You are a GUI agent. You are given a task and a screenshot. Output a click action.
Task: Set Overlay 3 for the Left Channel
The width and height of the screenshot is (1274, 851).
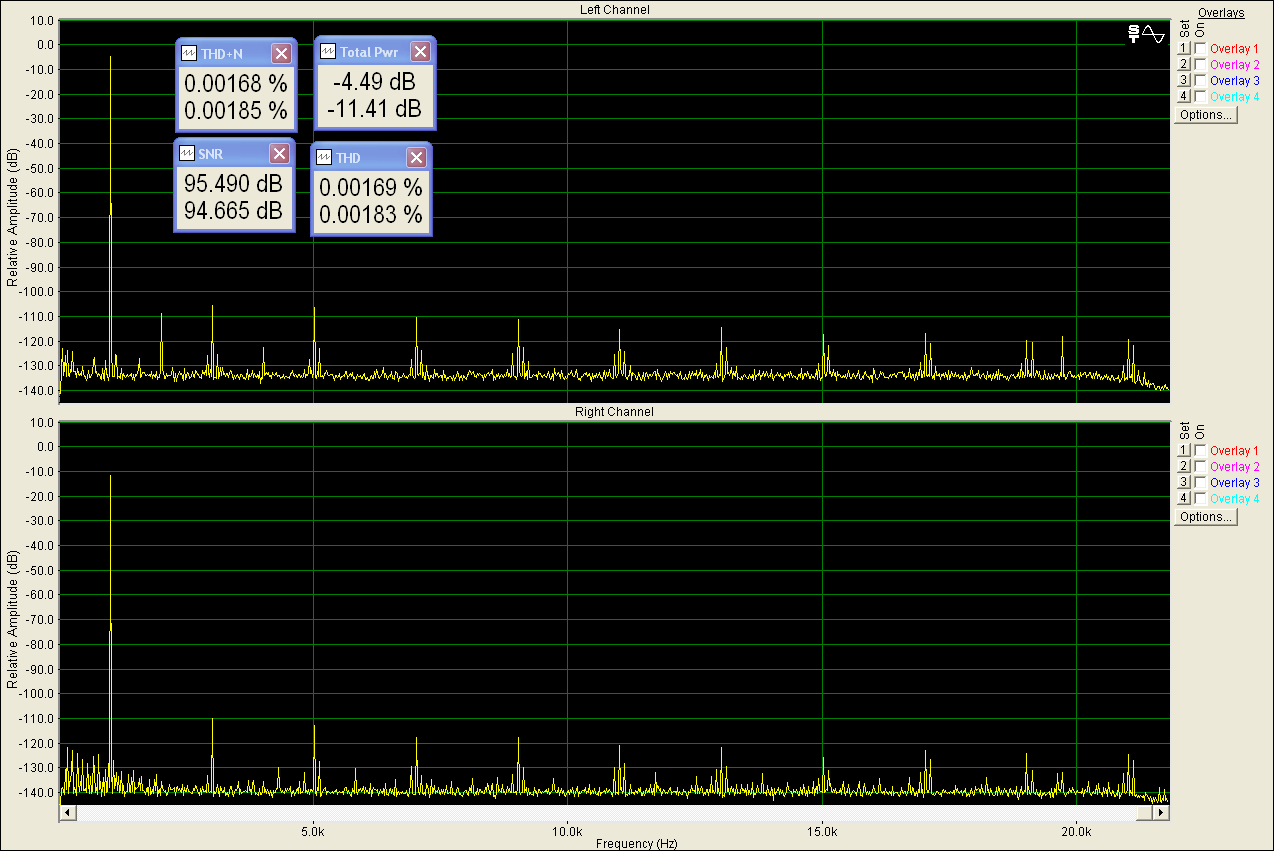(x=1183, y=80)
